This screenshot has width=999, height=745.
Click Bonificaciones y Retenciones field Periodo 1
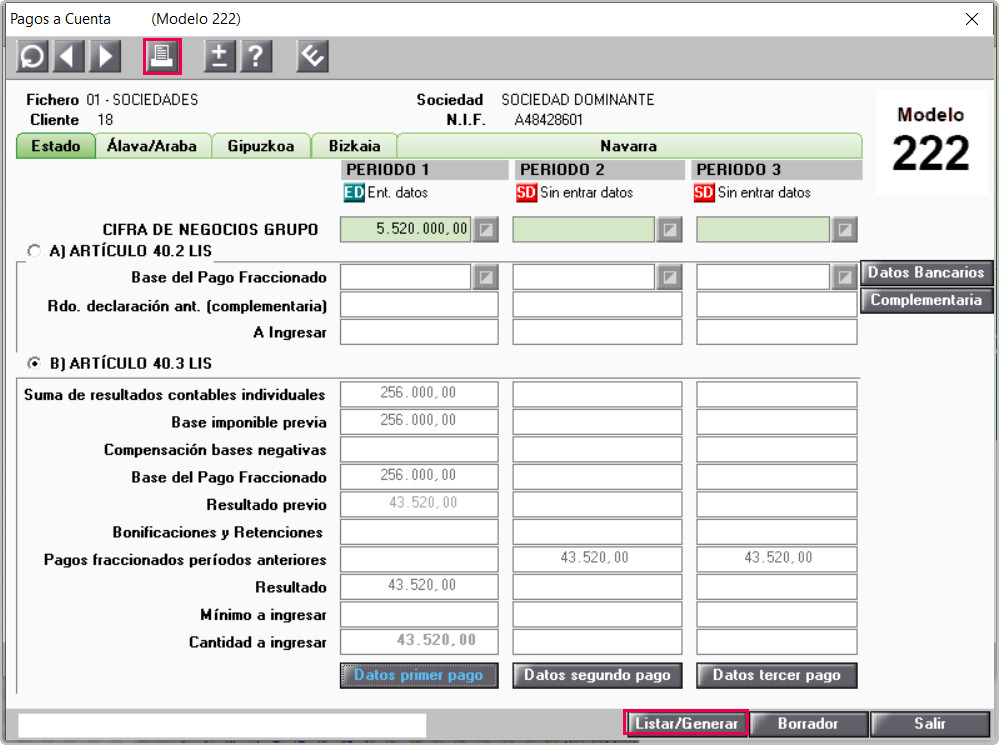[419, 532]
